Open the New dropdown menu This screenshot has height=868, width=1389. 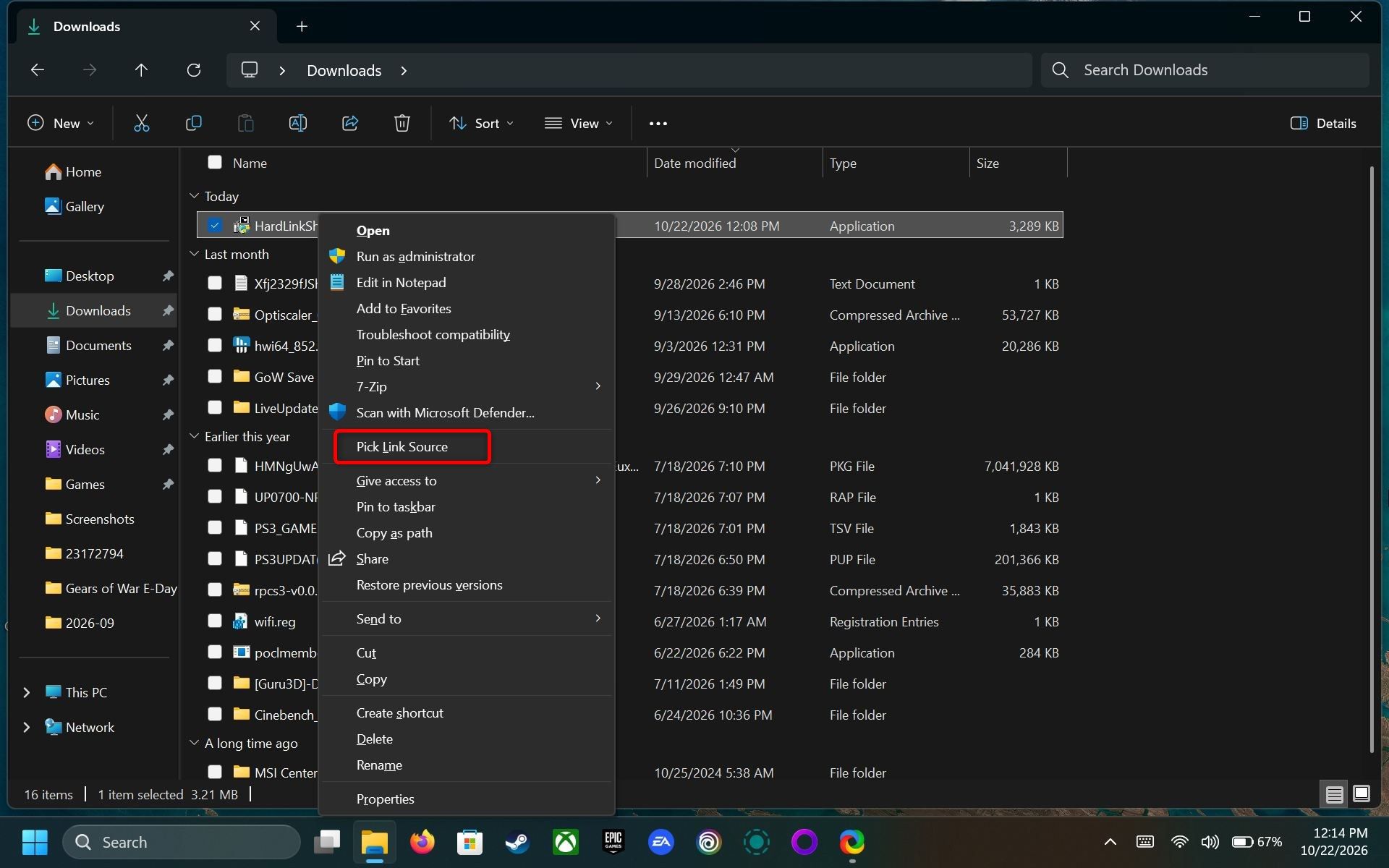(x=61, y=123)
